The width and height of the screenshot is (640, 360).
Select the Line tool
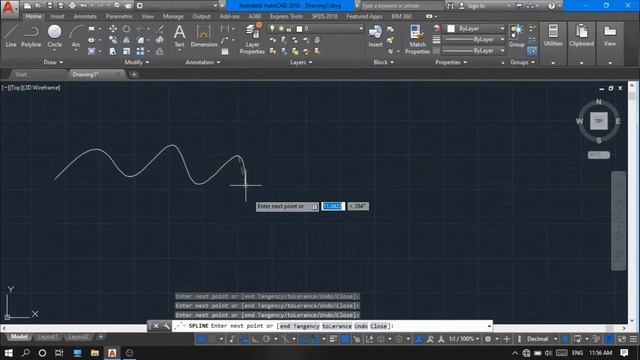click(x=11, y=36)
